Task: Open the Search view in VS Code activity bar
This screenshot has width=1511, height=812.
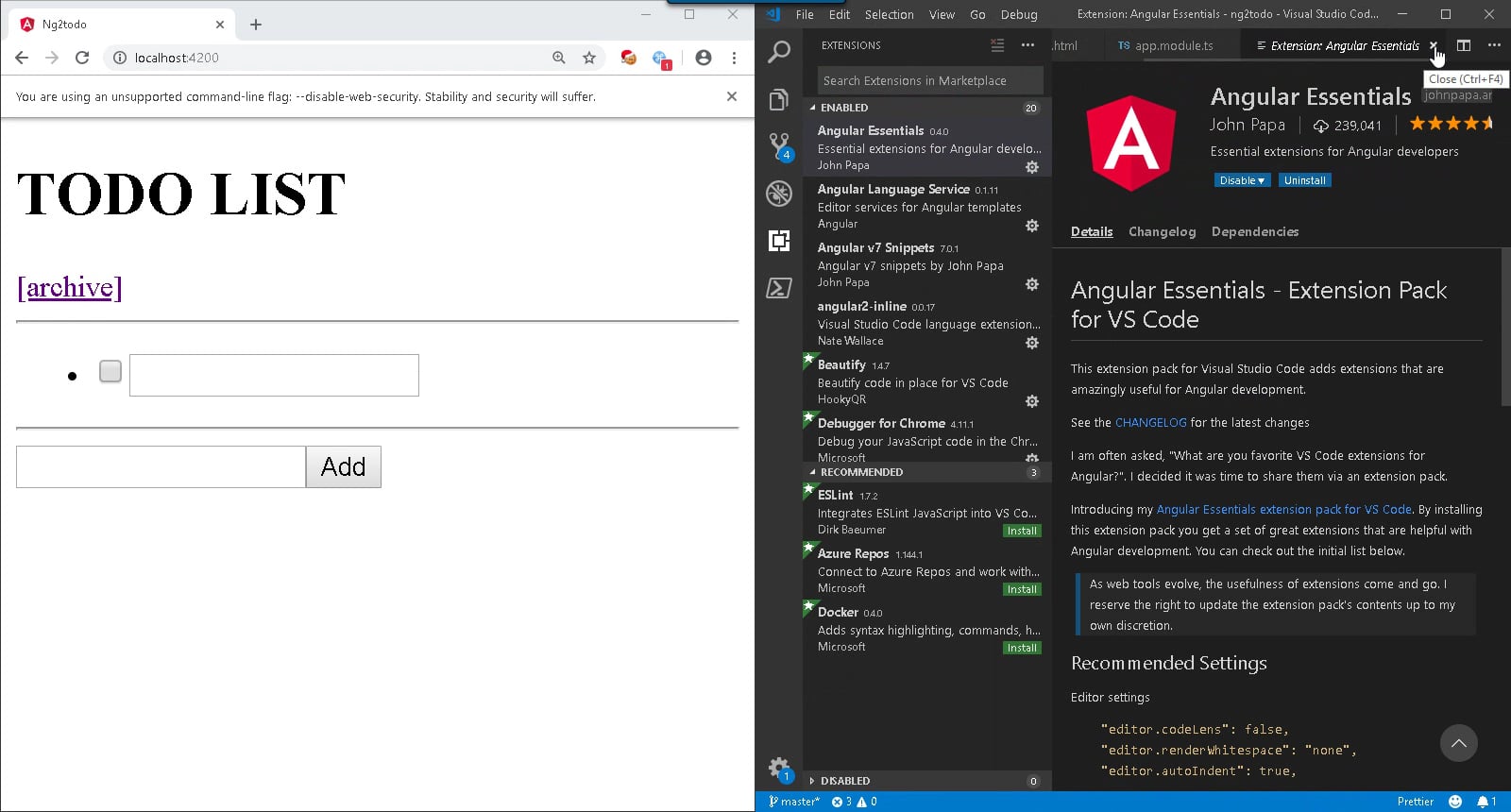Action: pyautogui.click(x=779, y=52)
